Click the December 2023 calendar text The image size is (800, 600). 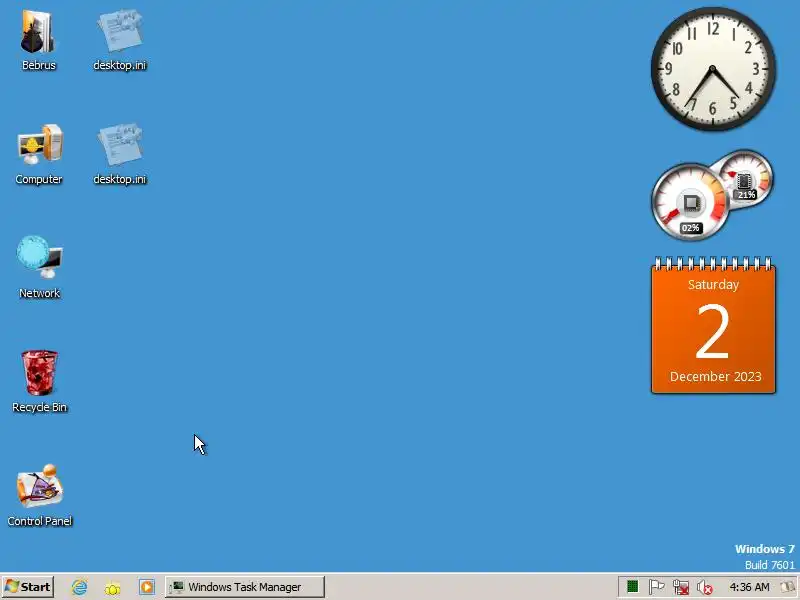(x=715, y=377)
